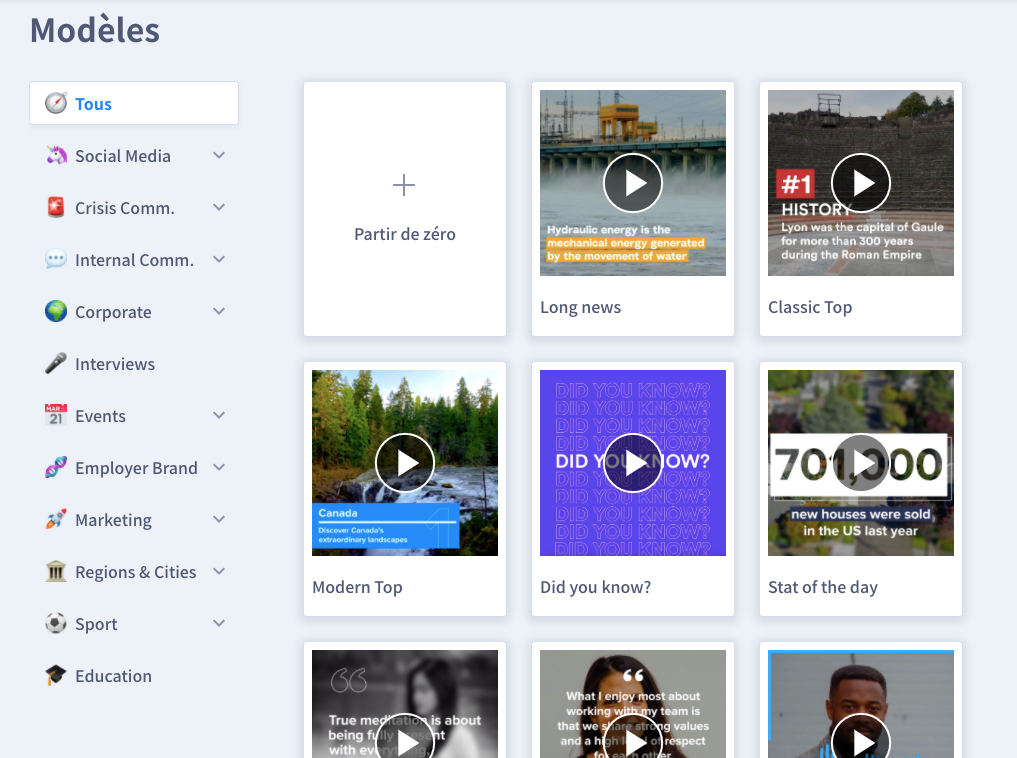Screen dimensions: 1017x758
Task: Select the Tous filter label
Action: tap(93, 104)
